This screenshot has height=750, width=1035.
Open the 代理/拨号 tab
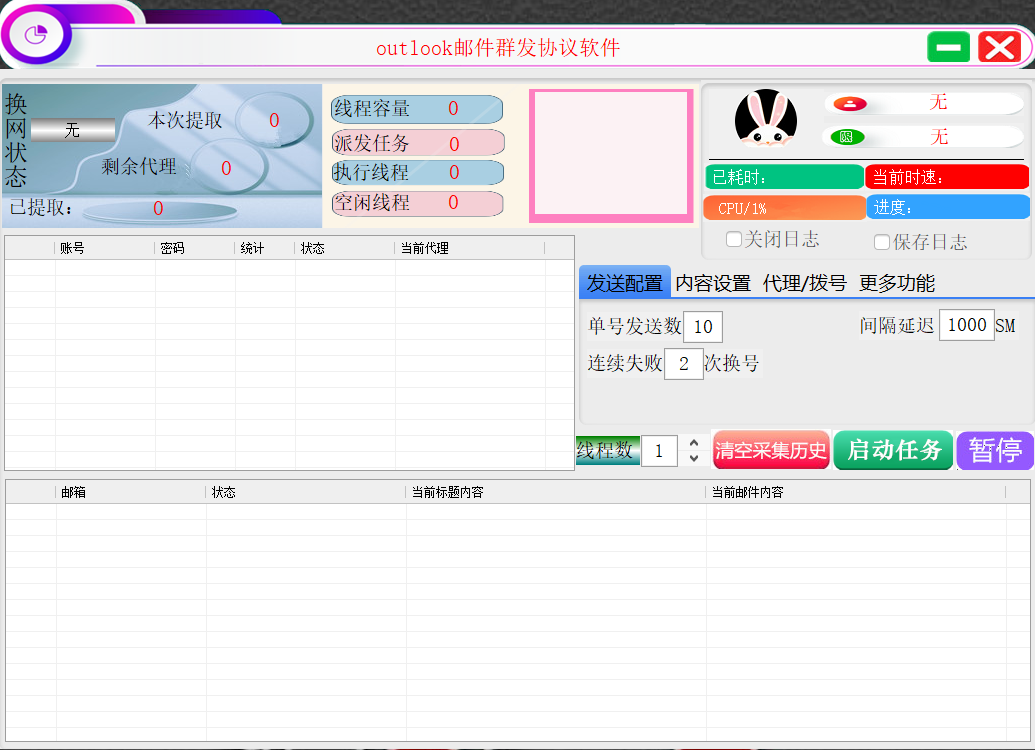click(x=804, y=283)
